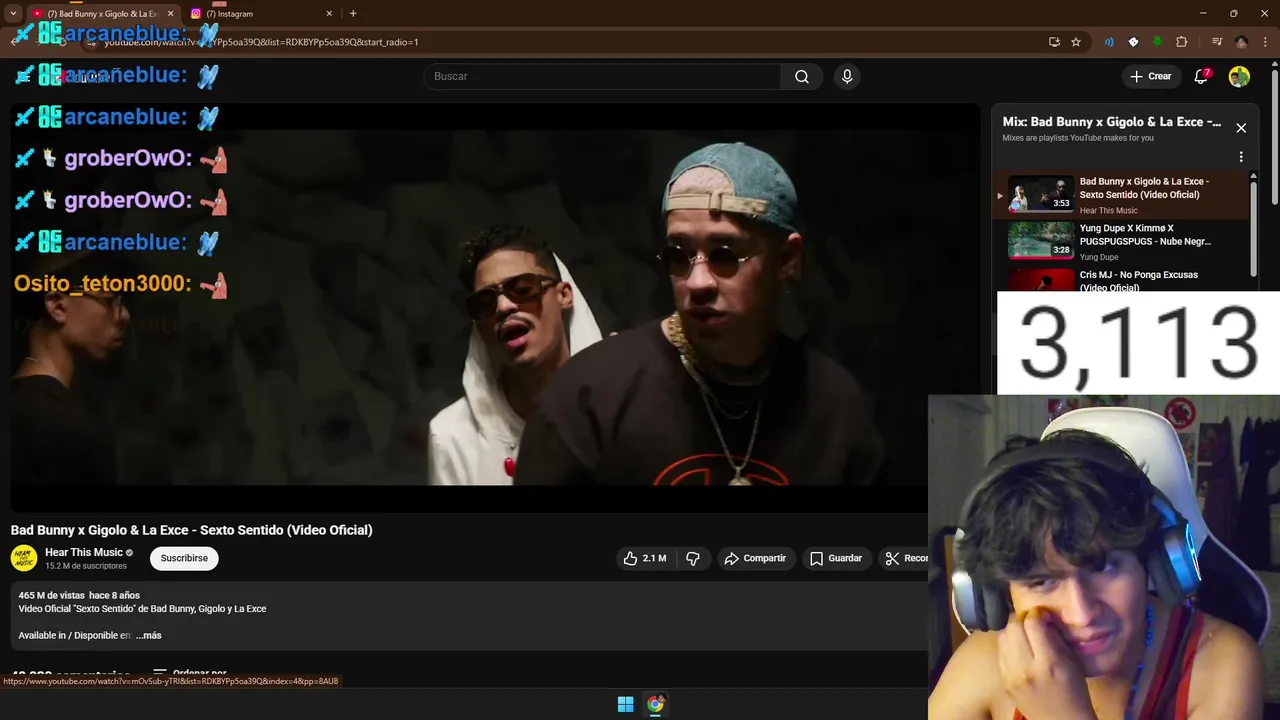Click the Crear button

tap(1151, 76)
